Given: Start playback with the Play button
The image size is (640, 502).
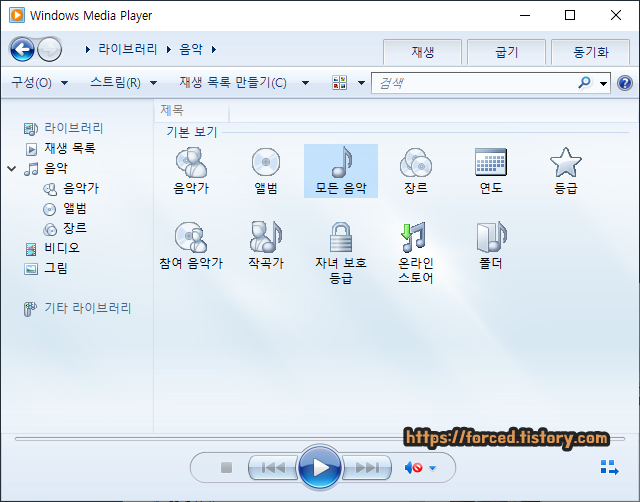Looking at the screenshot, I should (x=320, y=468).
